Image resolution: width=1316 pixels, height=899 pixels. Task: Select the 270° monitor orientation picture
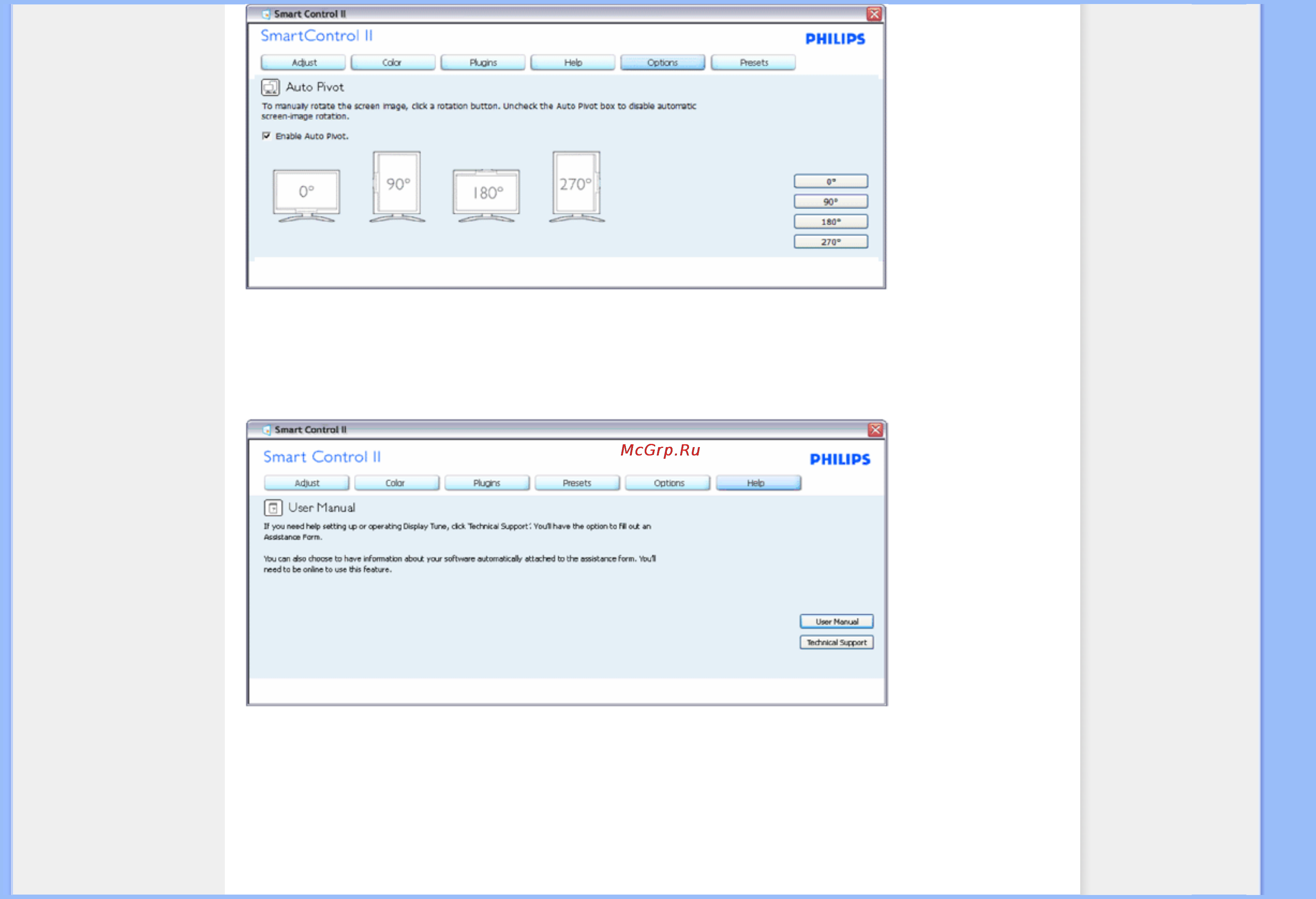(576, 187)
